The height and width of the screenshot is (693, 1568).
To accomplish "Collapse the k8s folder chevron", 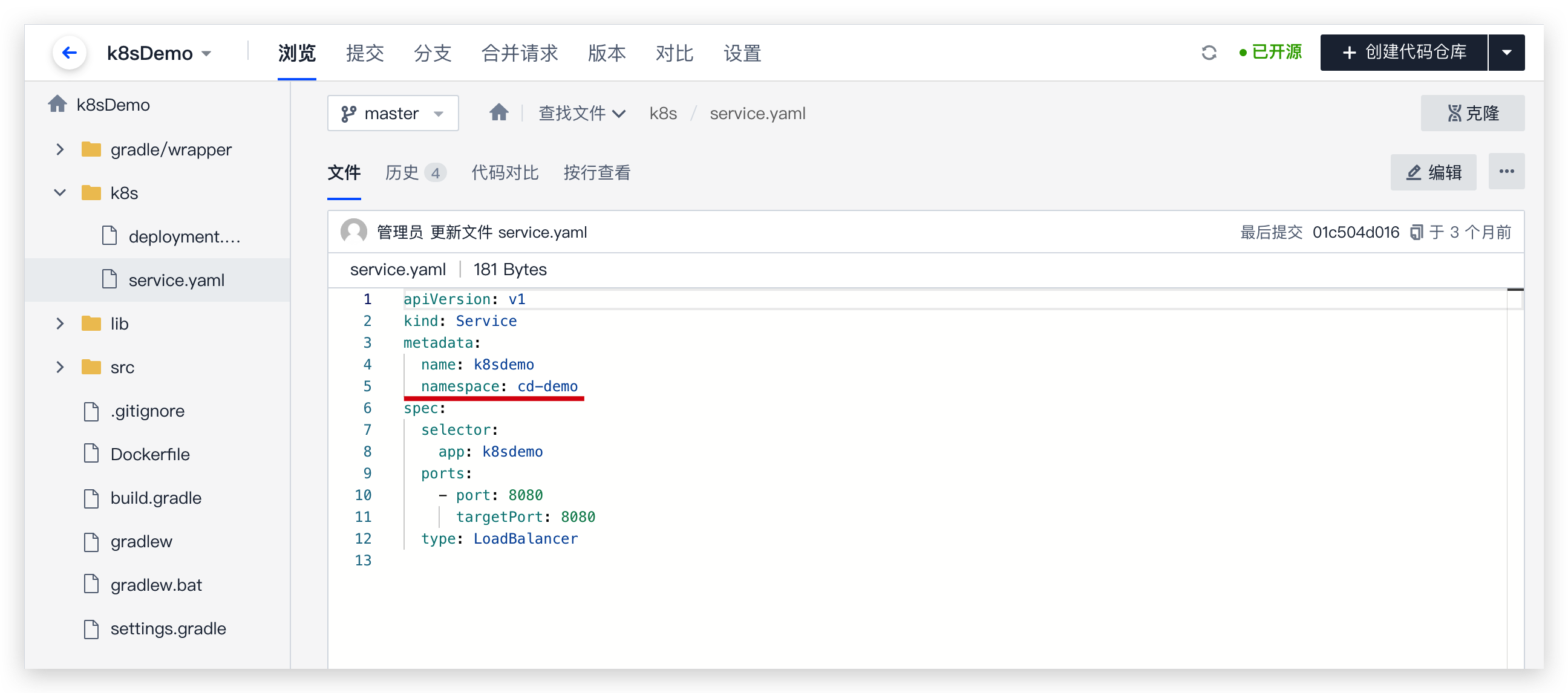I will click(x=60, y=193).
